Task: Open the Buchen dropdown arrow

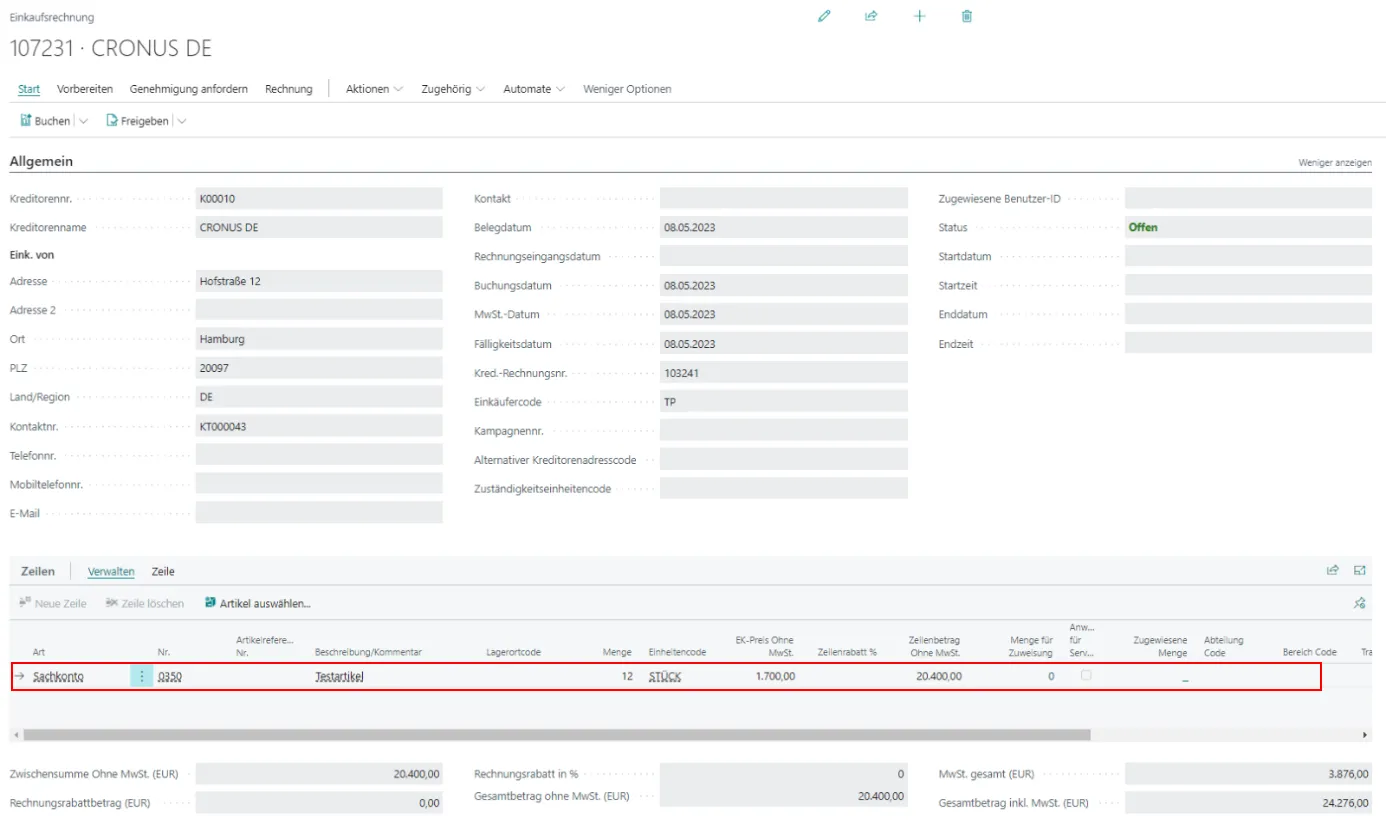Action: pos(83,121)
